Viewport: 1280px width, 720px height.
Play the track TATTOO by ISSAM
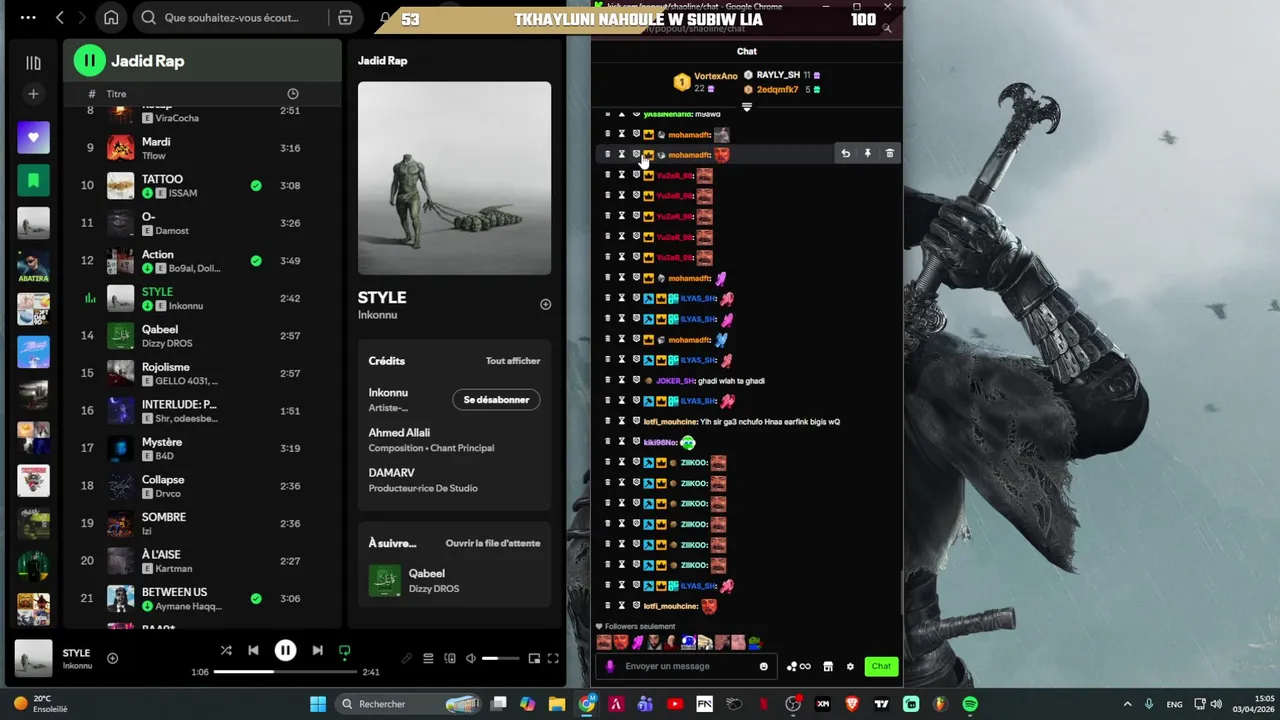click(204, 185)
